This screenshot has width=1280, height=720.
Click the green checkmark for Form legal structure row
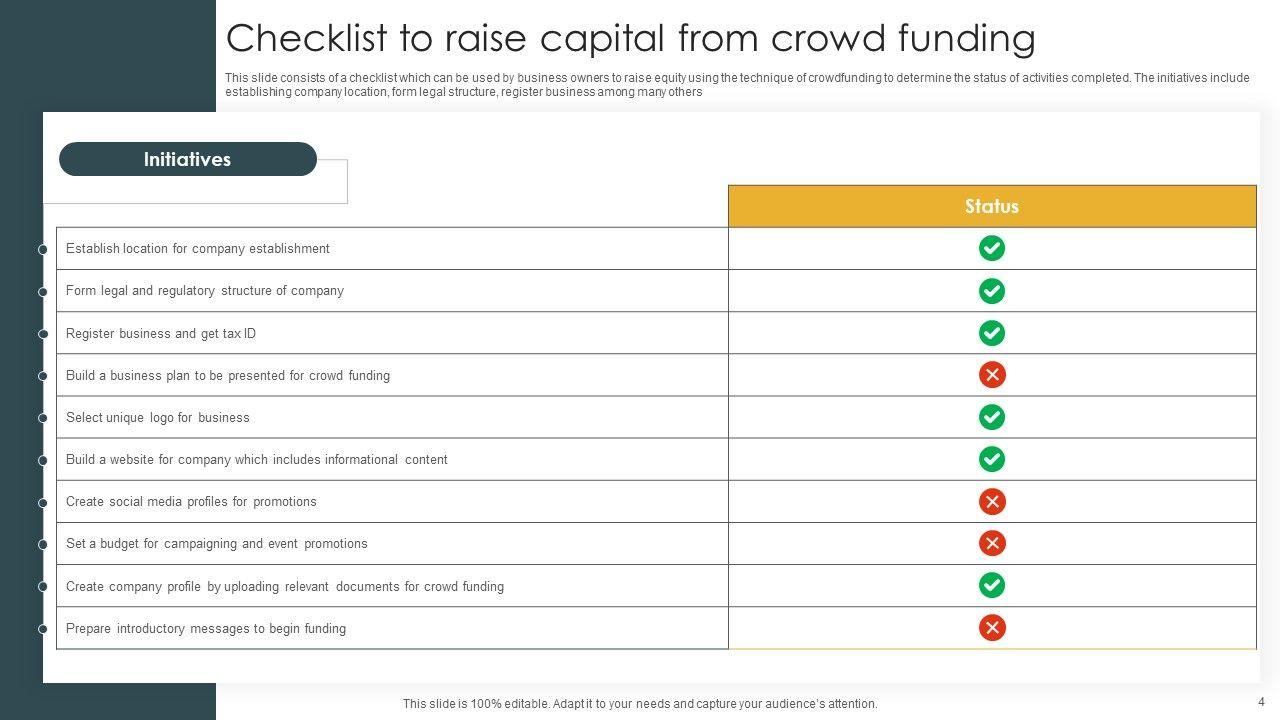pos(991,291)
